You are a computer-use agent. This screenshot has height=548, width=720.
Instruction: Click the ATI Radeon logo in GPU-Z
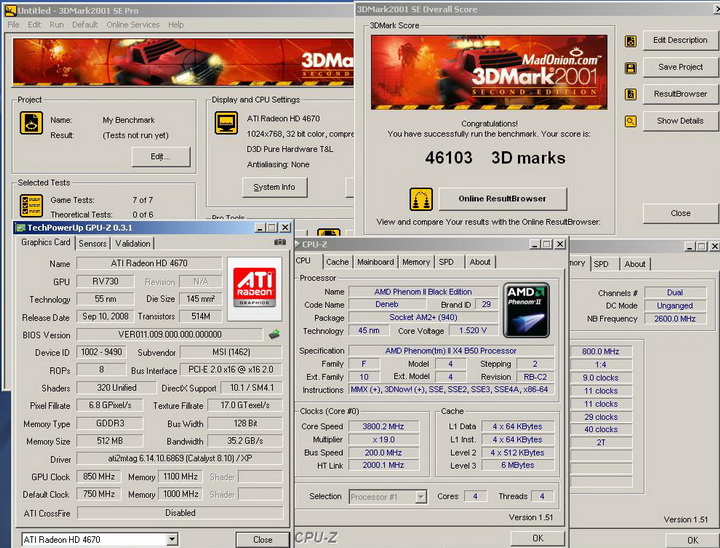point(254,288)
